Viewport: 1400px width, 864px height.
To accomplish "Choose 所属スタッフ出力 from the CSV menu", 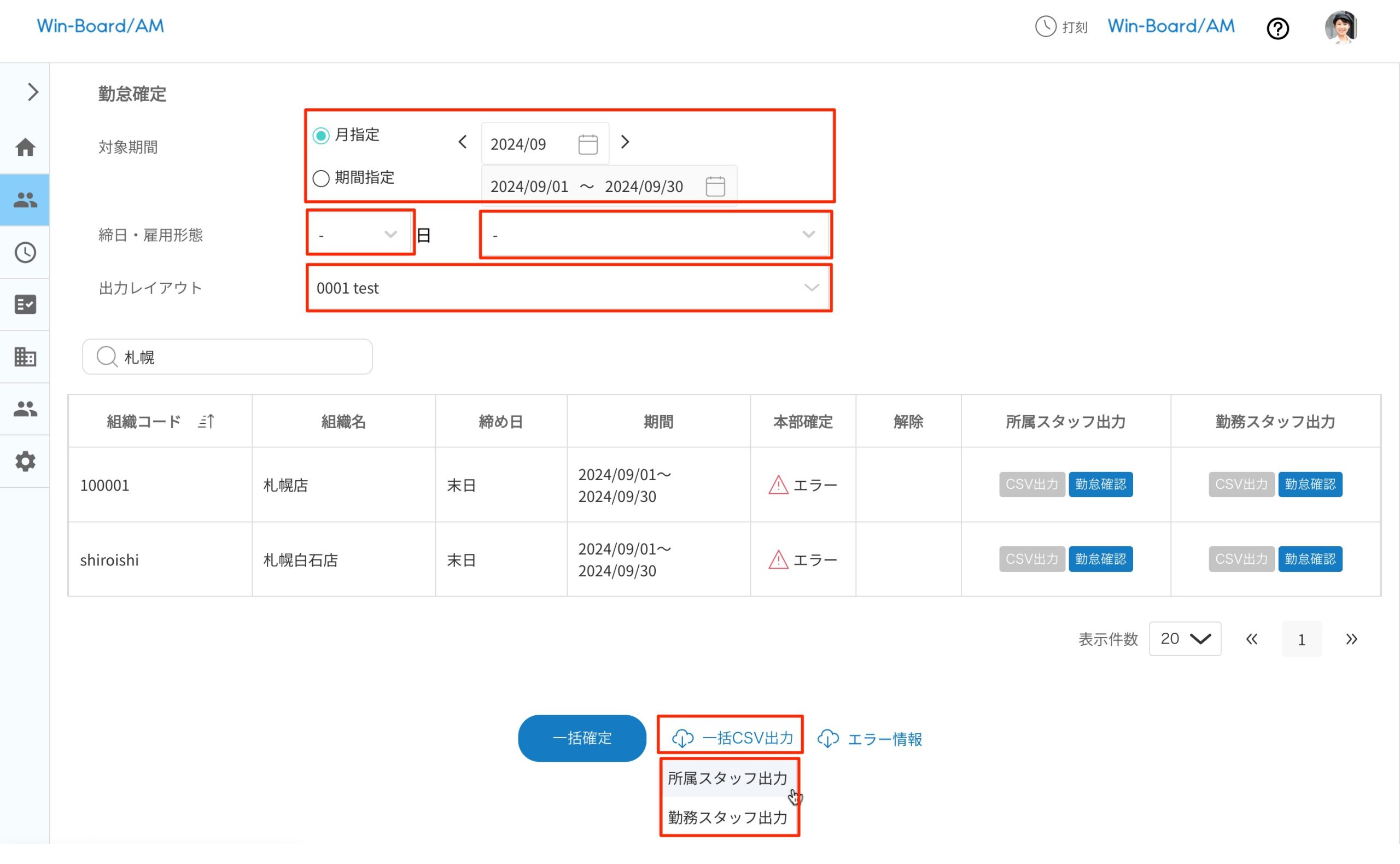I will [x=727, y=778].
